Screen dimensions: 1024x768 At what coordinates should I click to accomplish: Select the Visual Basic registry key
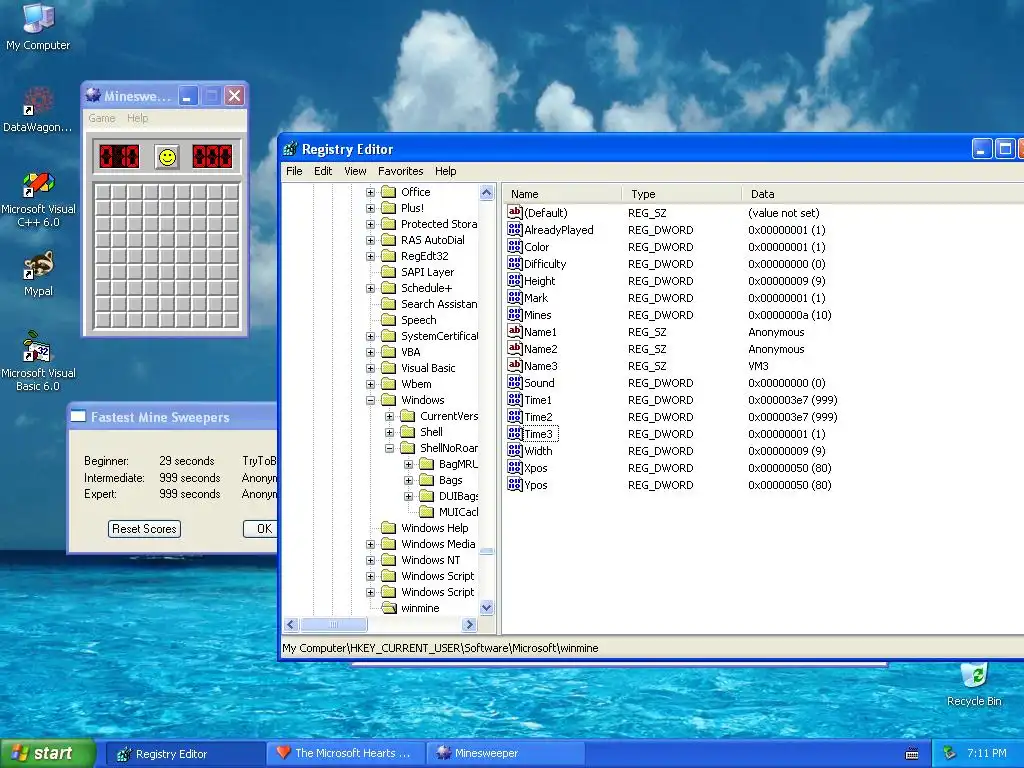(x=428, y=368)
